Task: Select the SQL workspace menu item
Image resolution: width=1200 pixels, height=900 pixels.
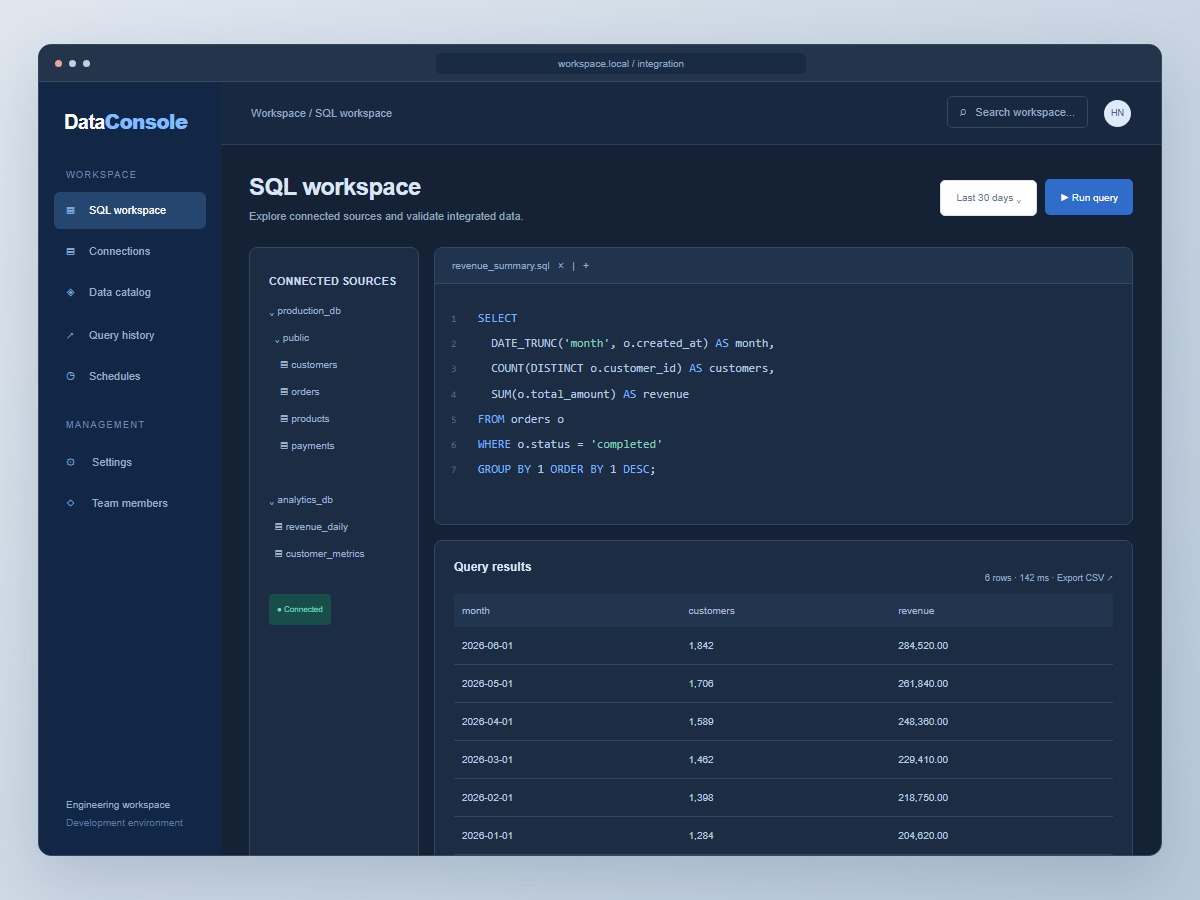Action: [x=130, y=211]
